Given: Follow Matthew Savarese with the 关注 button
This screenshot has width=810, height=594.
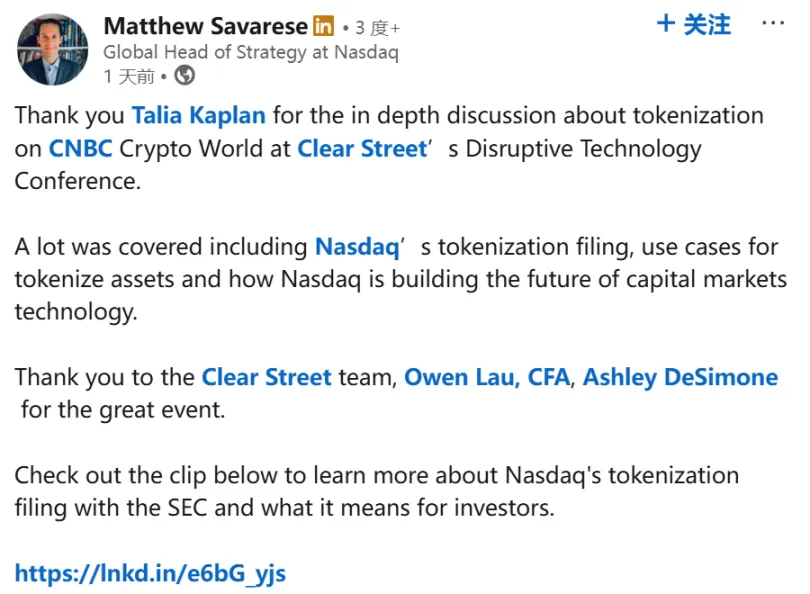Looking at the screenshot, I should click(693, 25).
